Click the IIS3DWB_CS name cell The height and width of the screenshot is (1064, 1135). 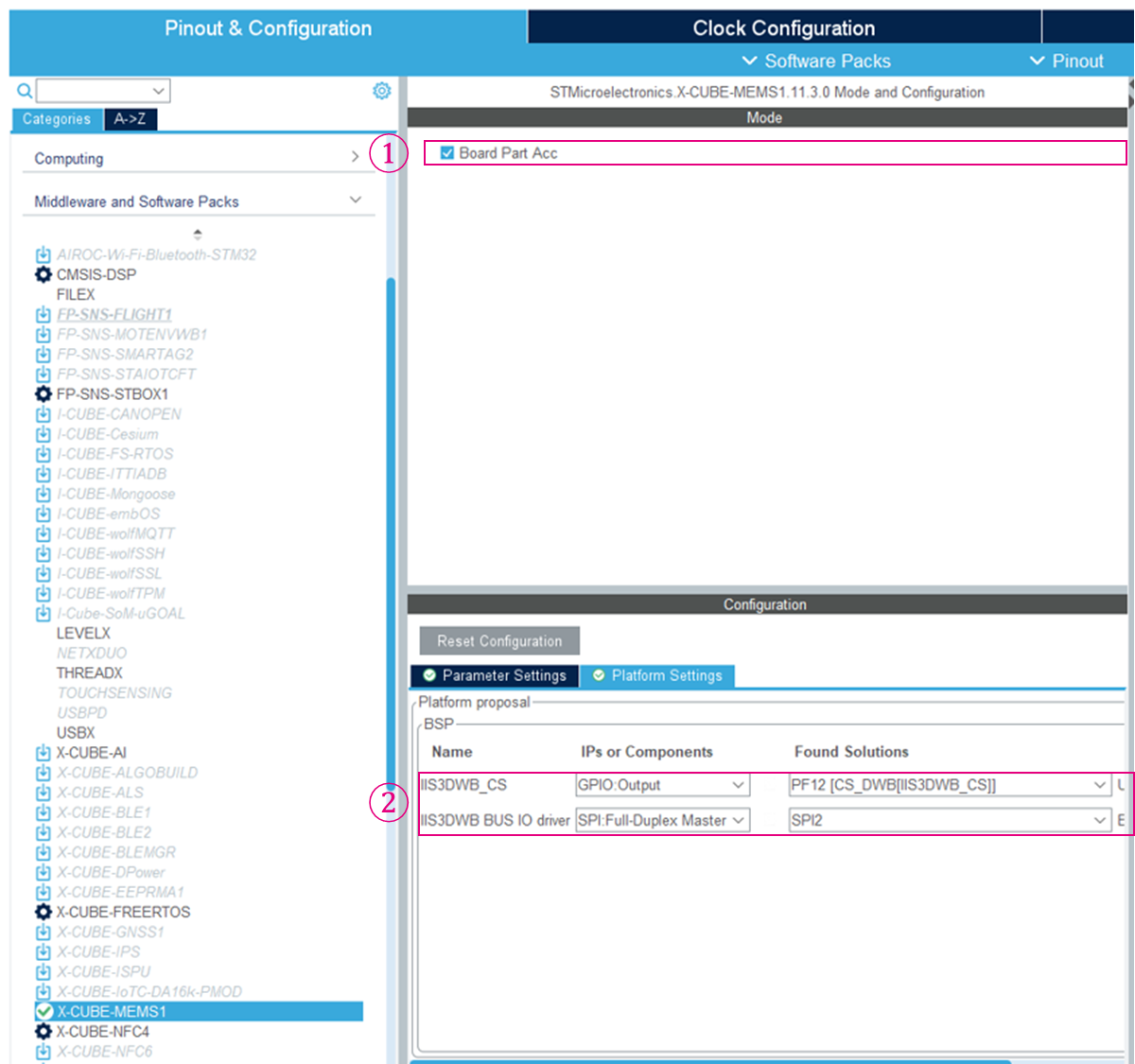(x=463, y=785)
